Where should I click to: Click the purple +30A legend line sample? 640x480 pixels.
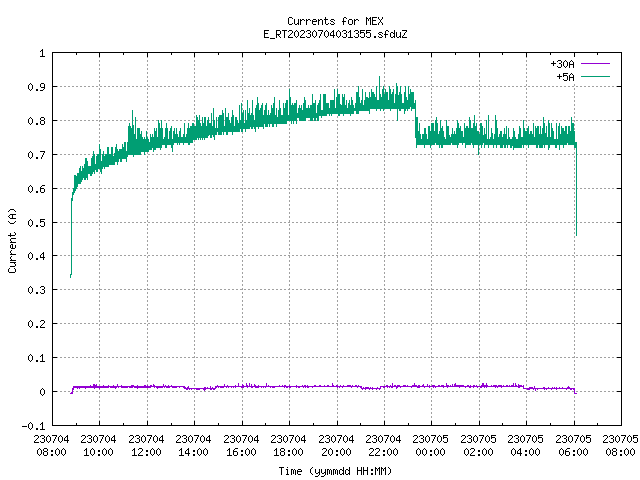click(x=596, y=64)
